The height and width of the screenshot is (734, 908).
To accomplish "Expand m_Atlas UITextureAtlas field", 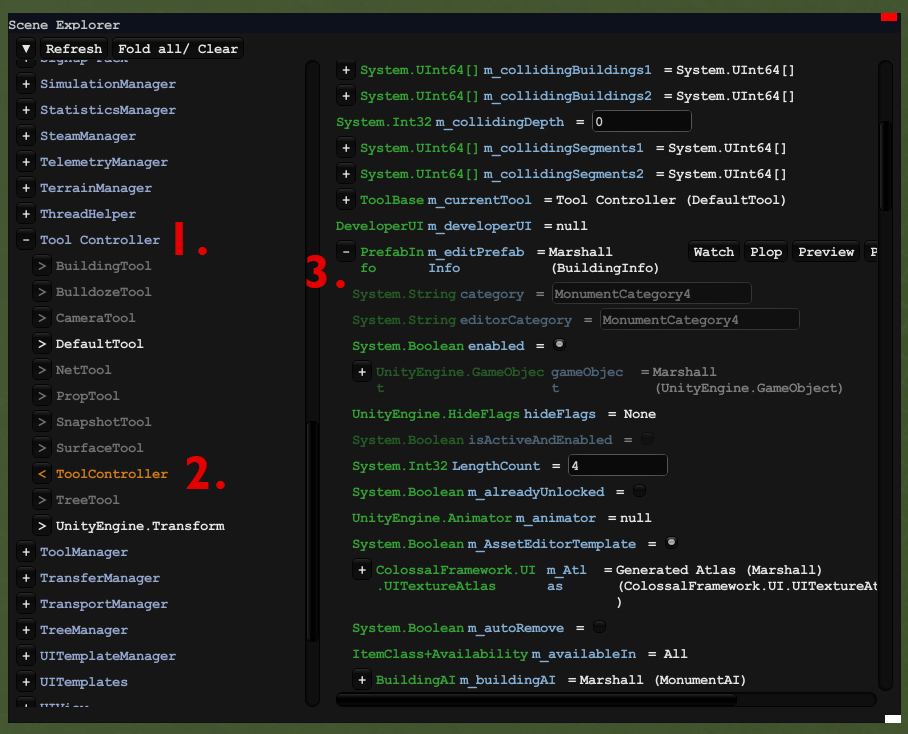I will [x=362, y=570].
